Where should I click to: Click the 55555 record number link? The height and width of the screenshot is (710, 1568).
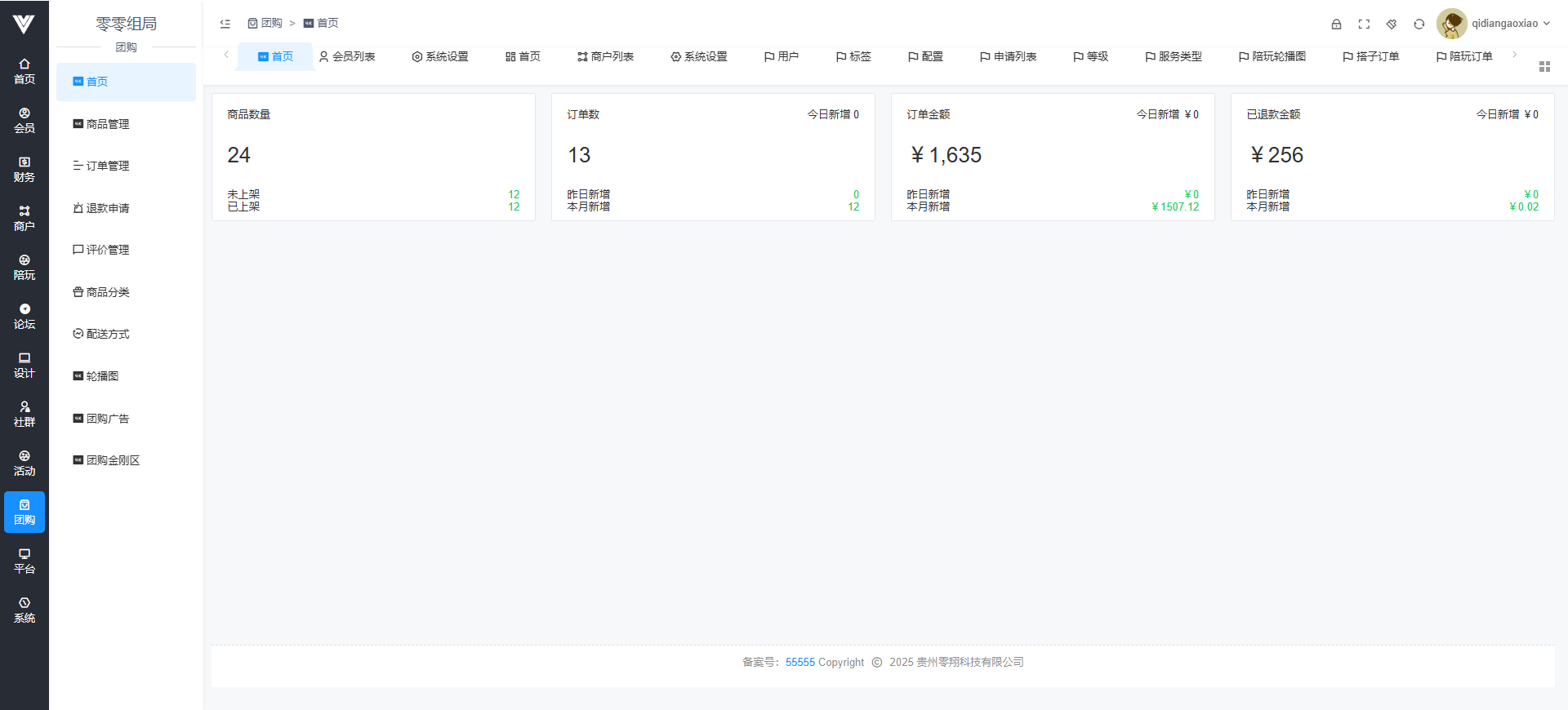[800, 662]
